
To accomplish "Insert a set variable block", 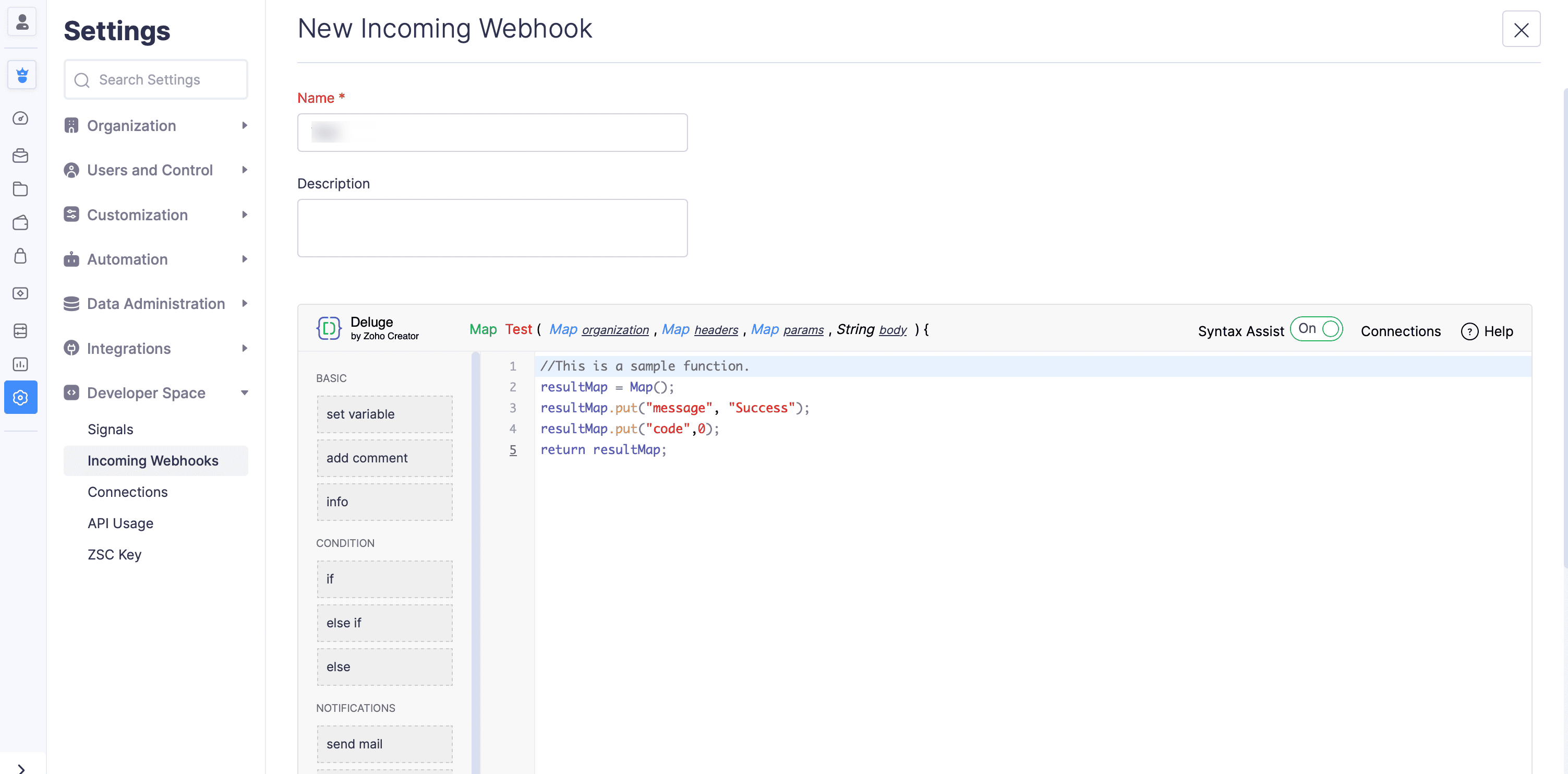I will (x=384, y=413).
